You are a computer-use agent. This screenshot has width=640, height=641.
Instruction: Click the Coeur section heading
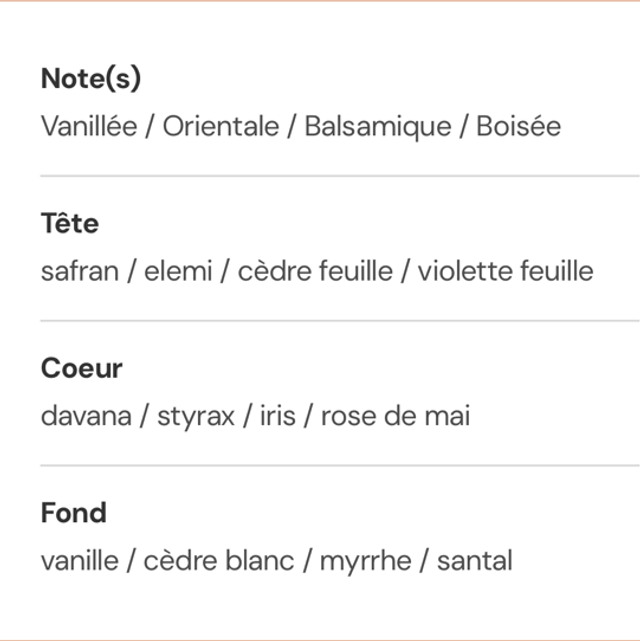(82, 368)
